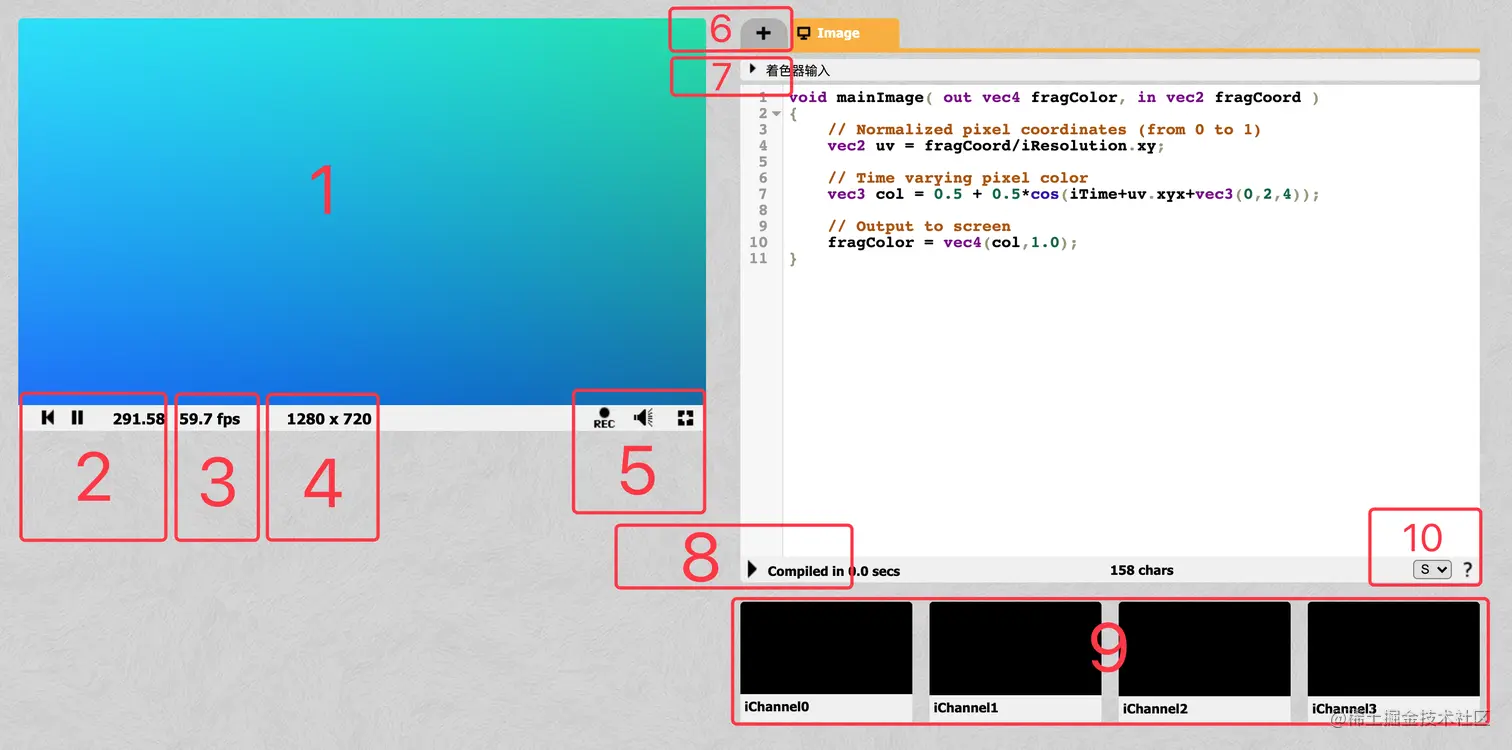This screenshot has width=1512, height=750.
Task: Click the 59.7 fps readout
Action: click(x=210, y=419)
